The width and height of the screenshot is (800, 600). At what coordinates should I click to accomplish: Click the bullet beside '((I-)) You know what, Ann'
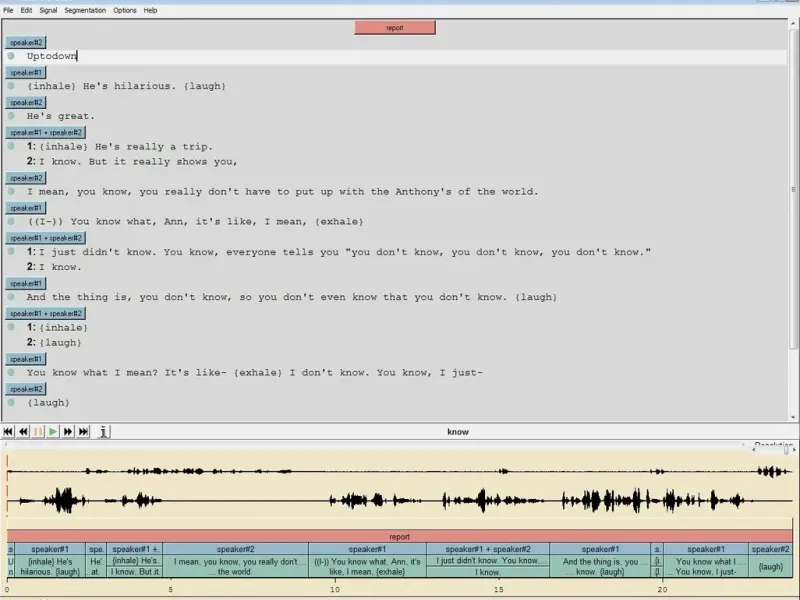coord(11,221)
